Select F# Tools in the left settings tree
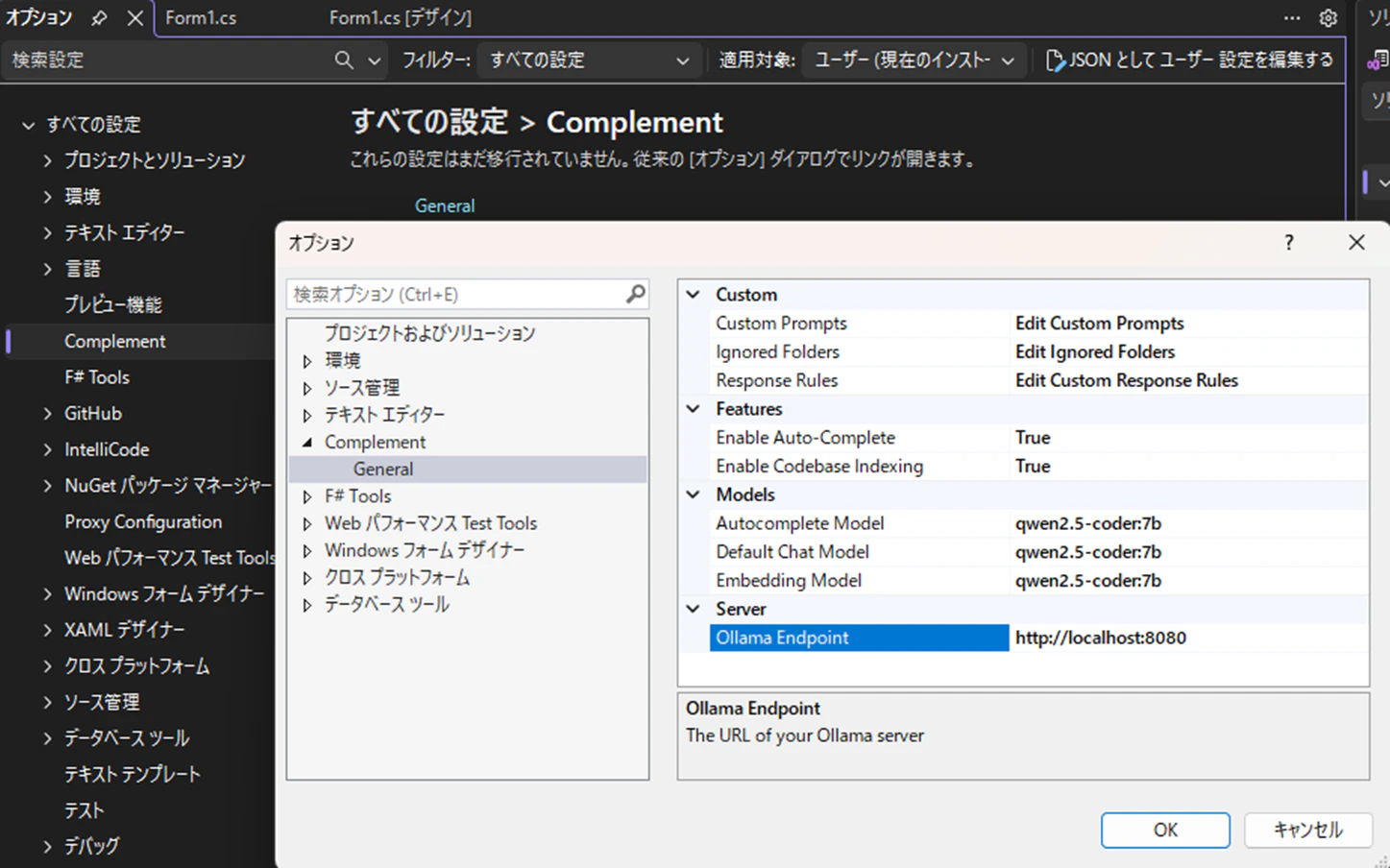1390x868 pixels. (97, 377)
